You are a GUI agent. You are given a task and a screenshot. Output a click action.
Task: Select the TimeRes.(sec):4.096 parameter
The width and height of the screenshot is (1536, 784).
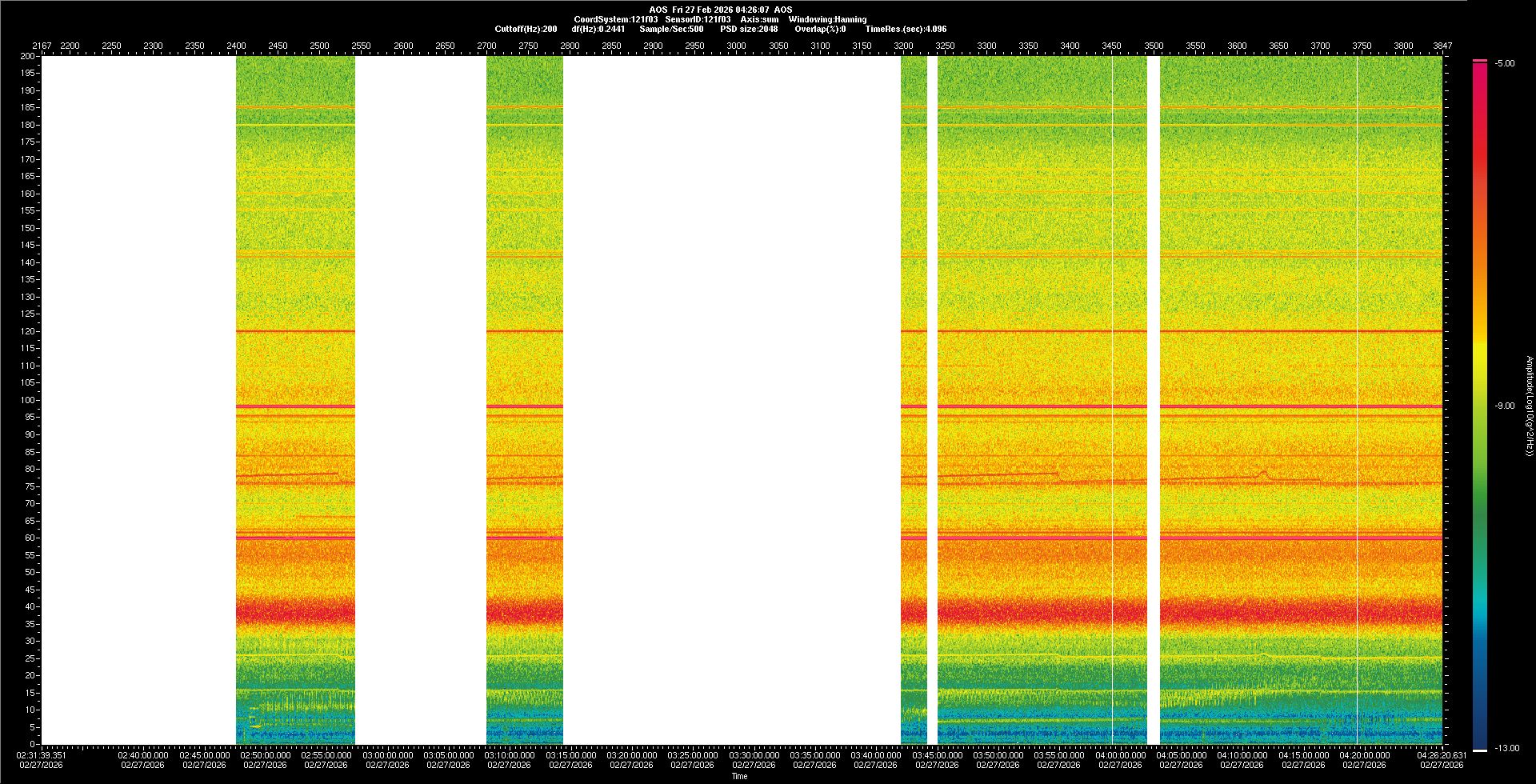point(906,29)
